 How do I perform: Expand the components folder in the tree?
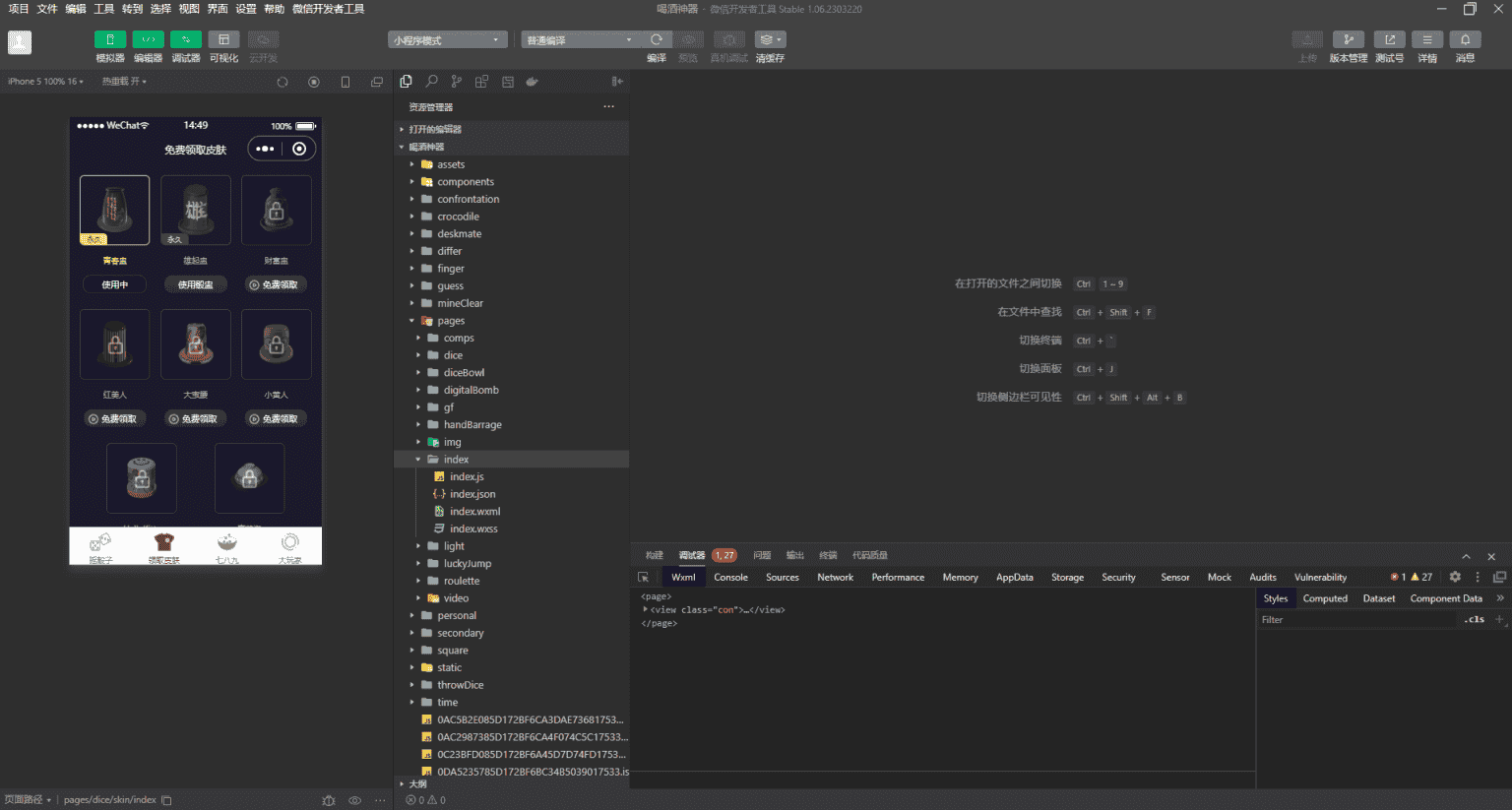465,182
